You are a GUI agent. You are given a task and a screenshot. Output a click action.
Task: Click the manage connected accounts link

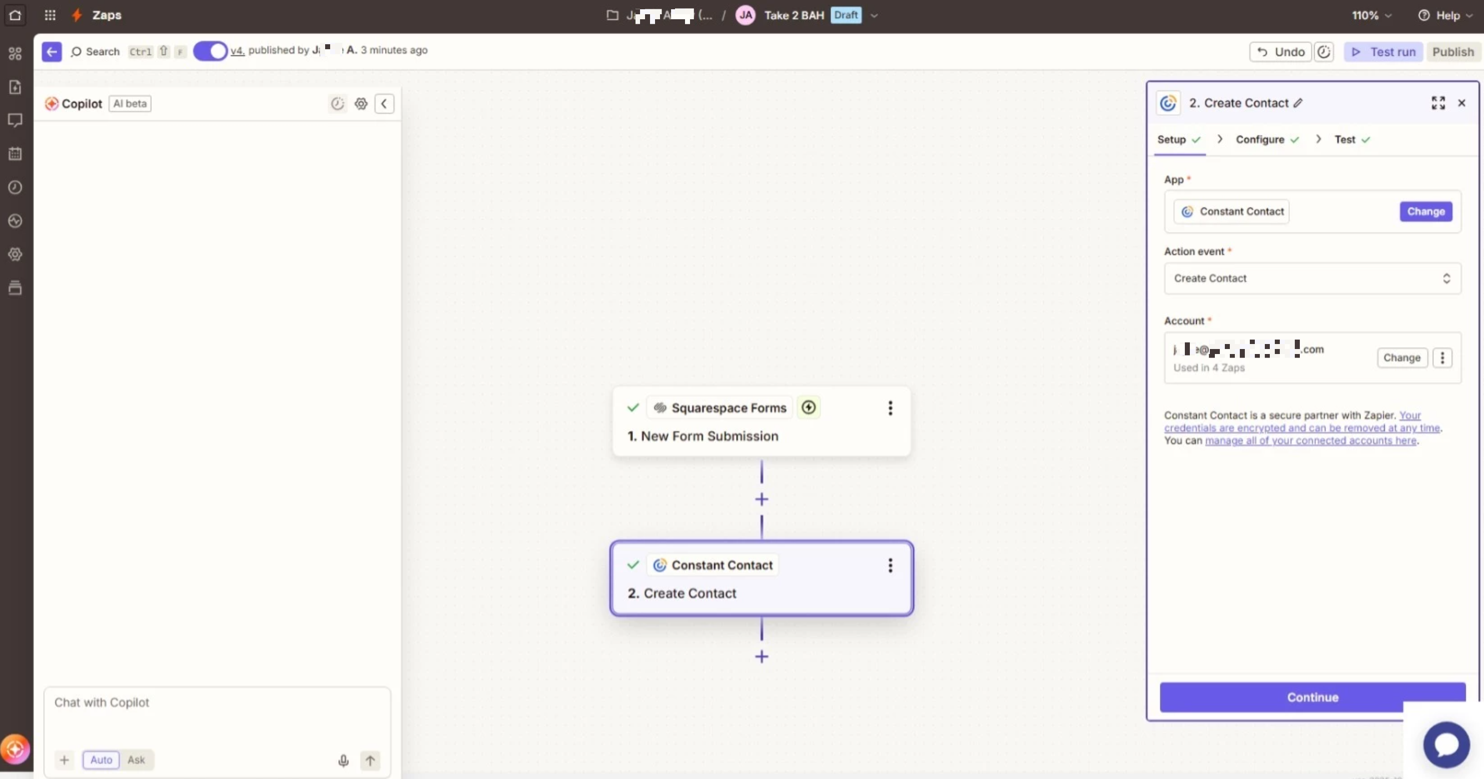click(1310, 441)
